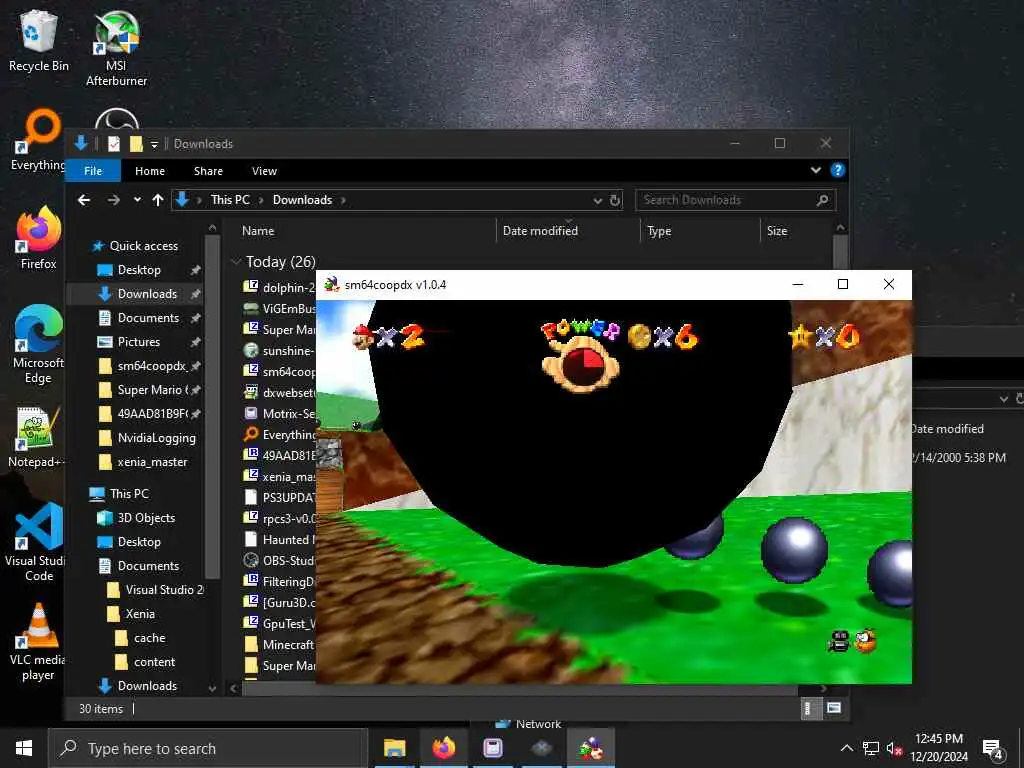Collapse the Today (26) group
Screen dimensions: 1024x768
click(236, 262)
